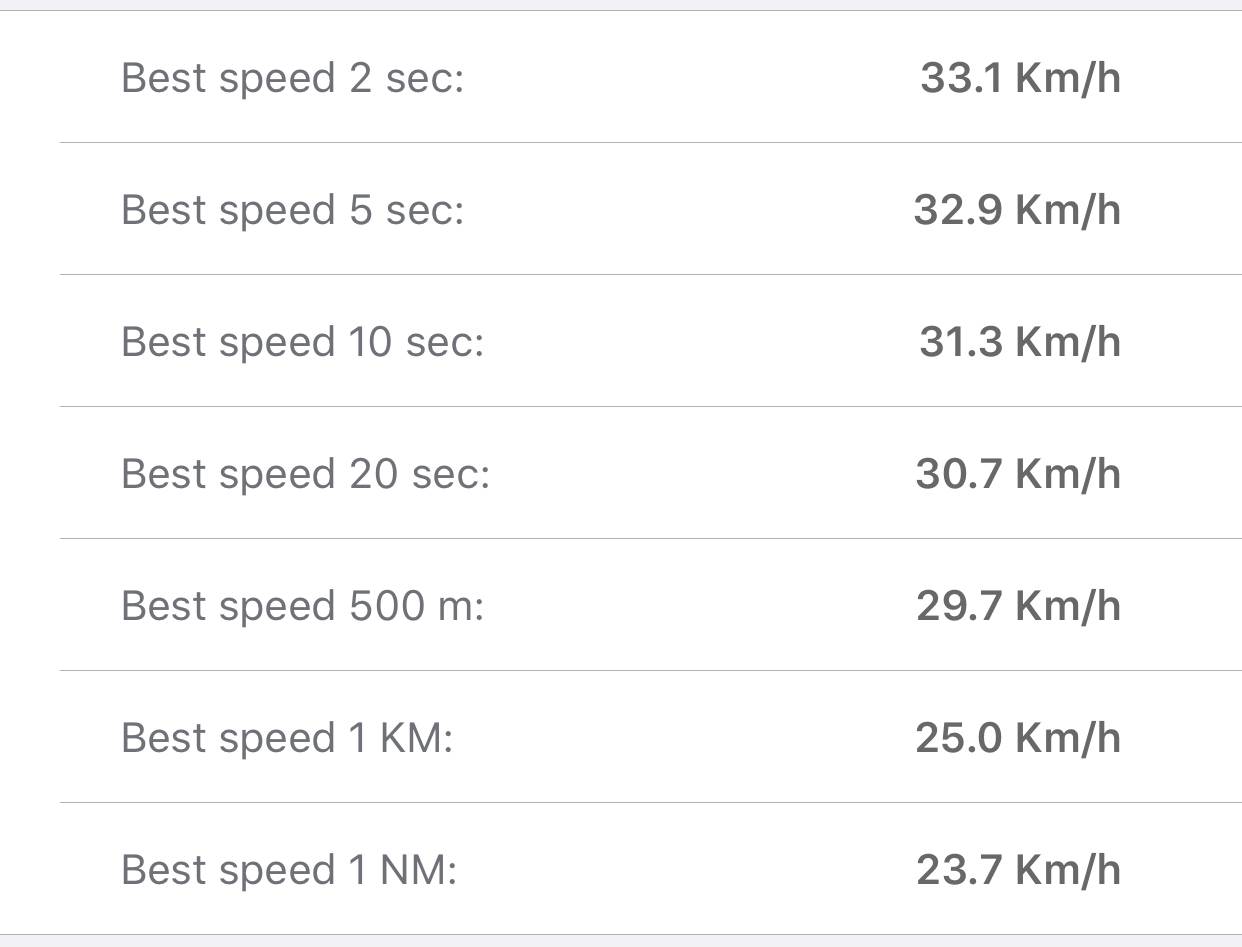Tap the Best speed 5 sec label
The image size is (1242, 947).
coord(292,210)
